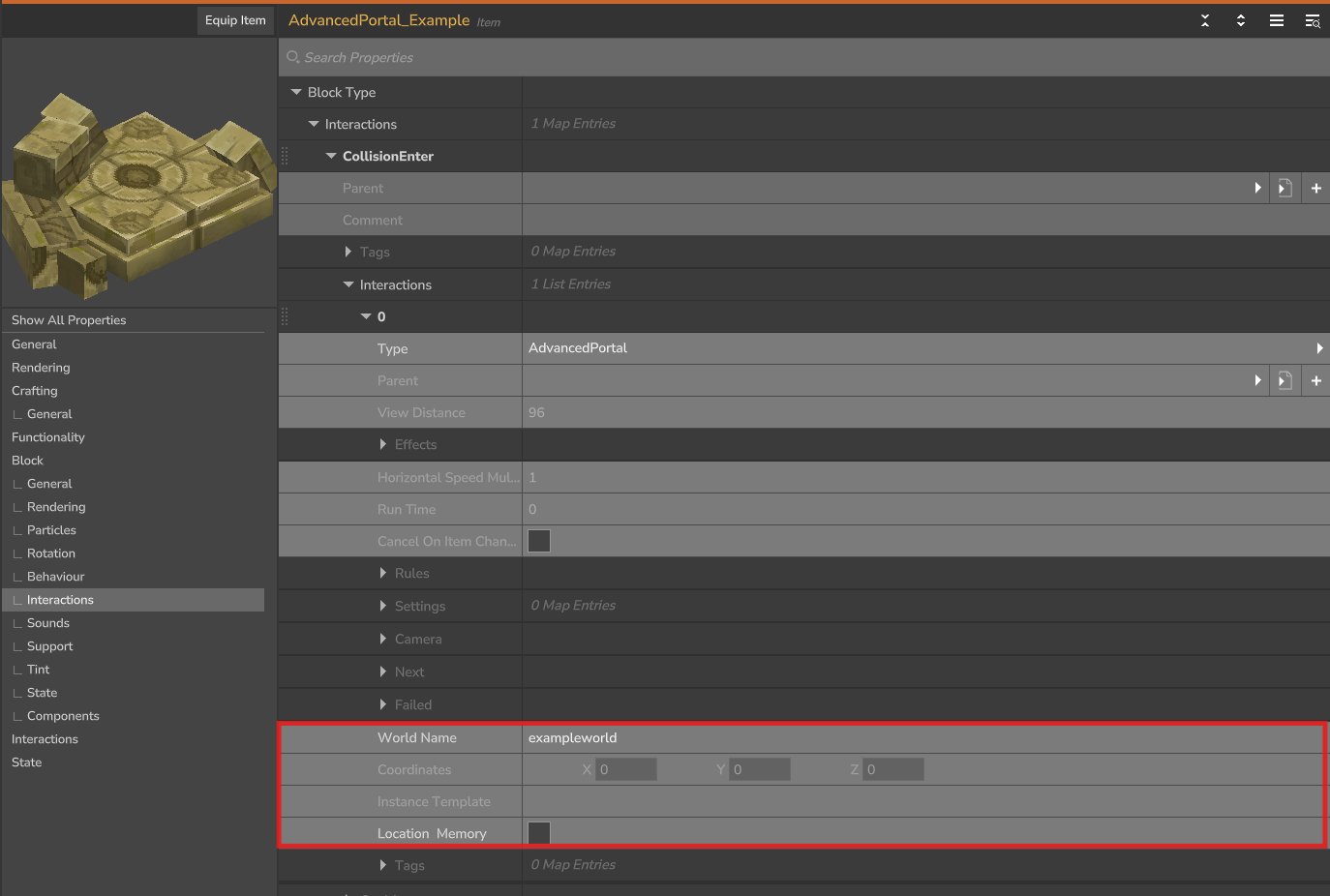Toggle the Location Memory checkbox
The width and height of the screenshot is (1330, 896).
coord(539,833)
